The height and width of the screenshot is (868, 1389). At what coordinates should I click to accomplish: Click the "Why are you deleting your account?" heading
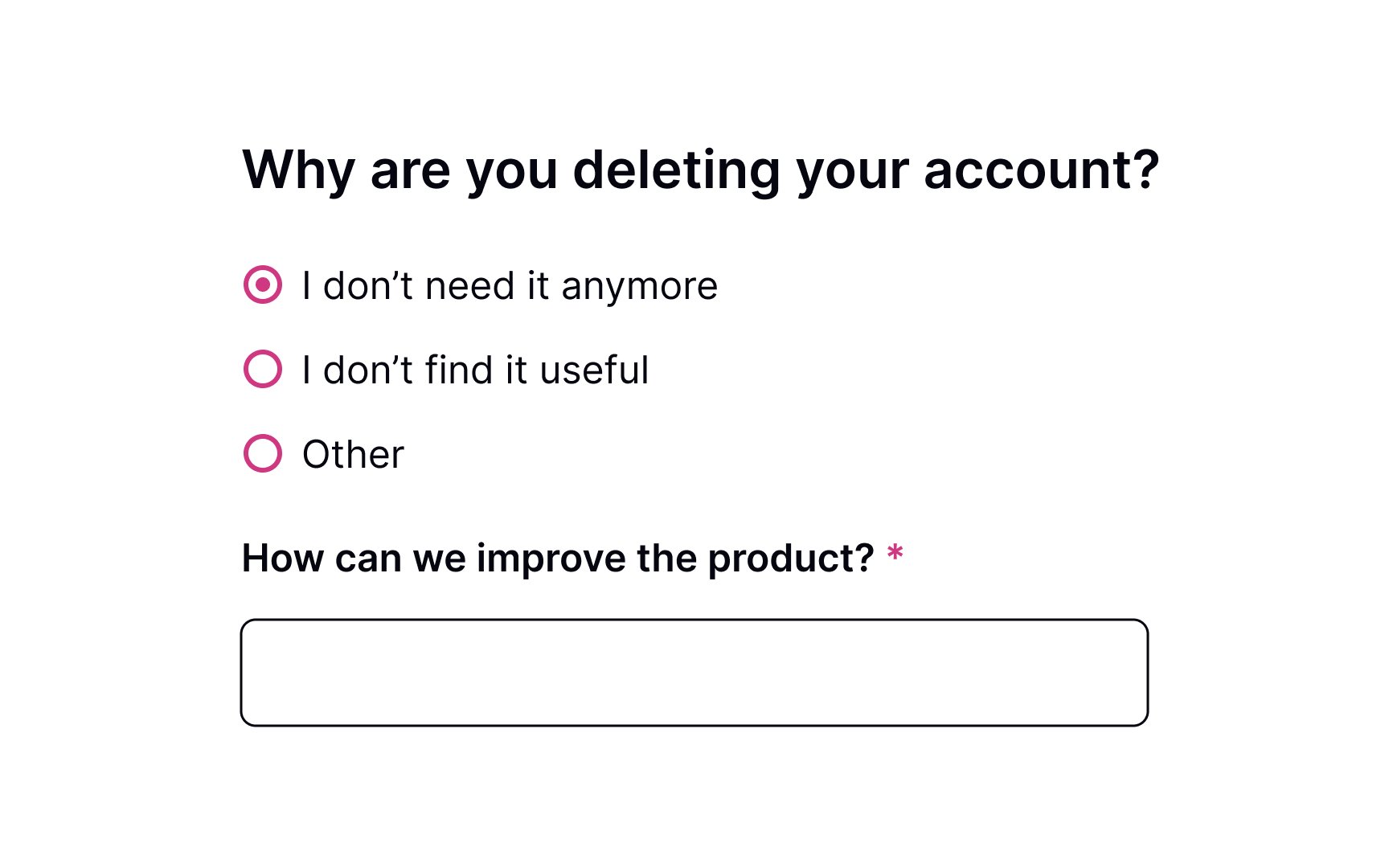pos(700,170)
